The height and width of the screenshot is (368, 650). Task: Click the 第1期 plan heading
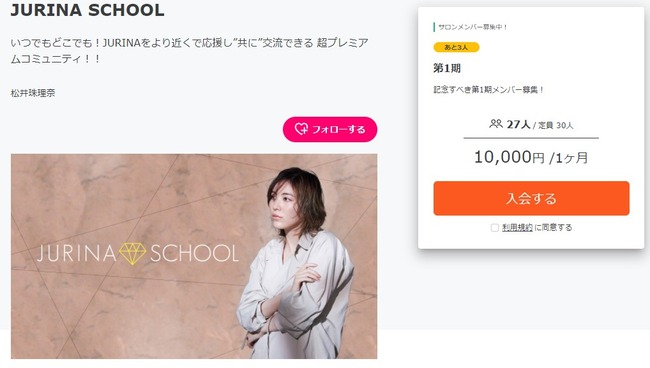[x=447, y=68]
